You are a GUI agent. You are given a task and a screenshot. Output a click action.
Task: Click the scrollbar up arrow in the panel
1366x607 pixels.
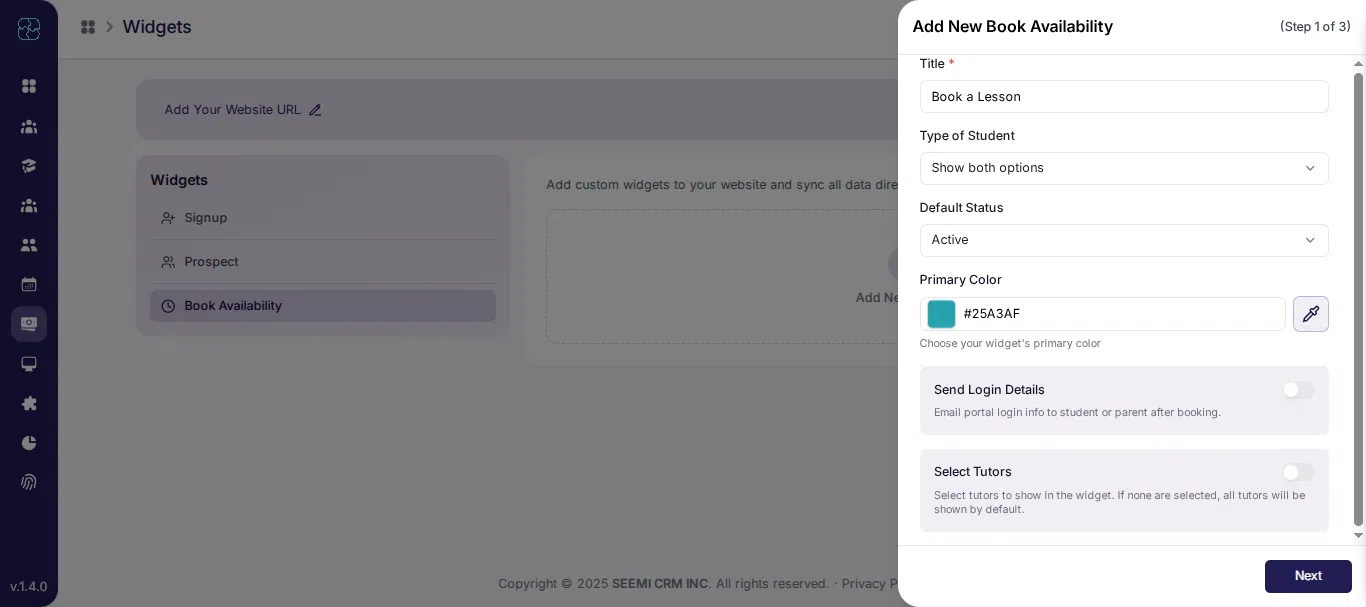tap(1358, 63)
